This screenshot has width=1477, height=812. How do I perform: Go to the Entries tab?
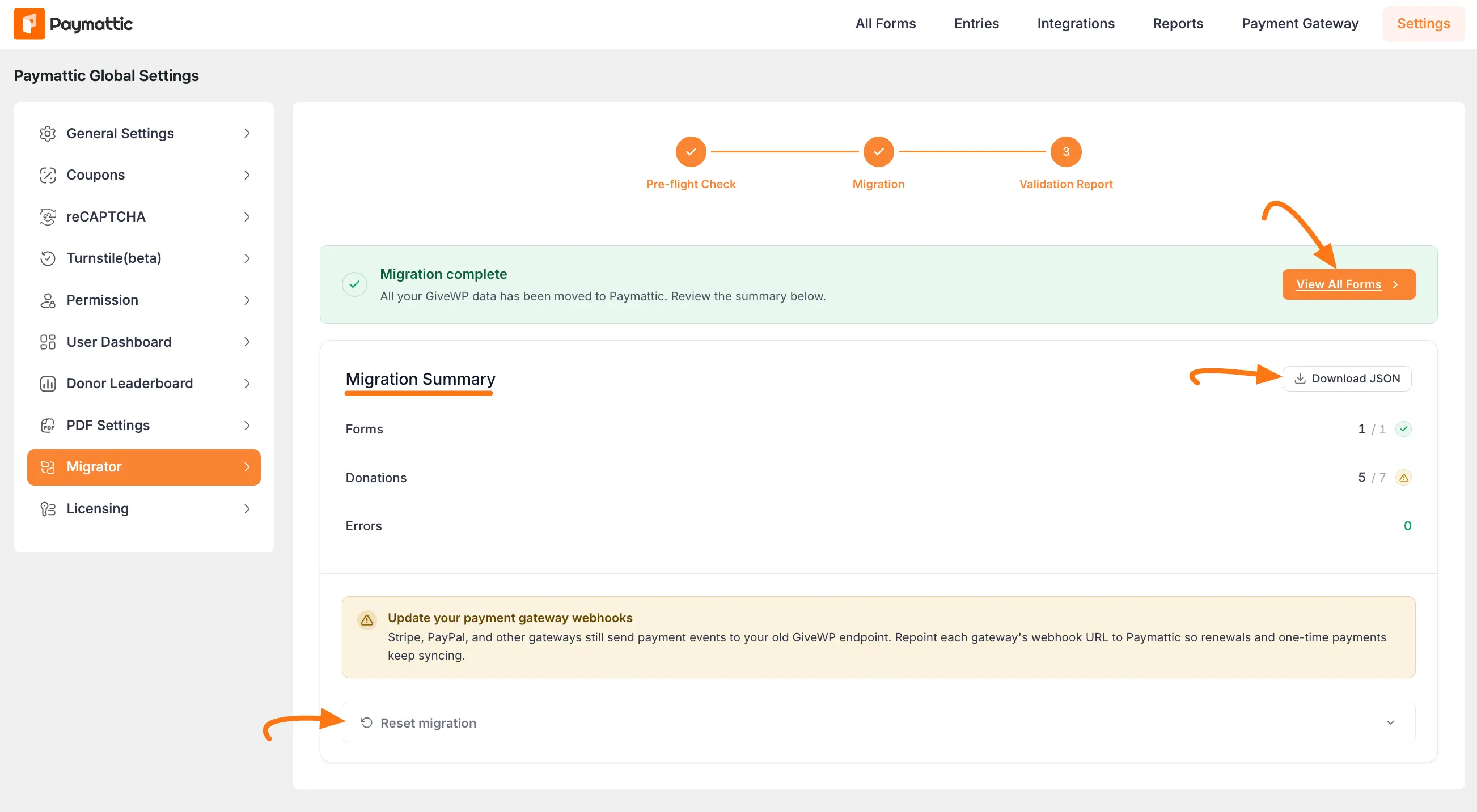coord(976,23)
